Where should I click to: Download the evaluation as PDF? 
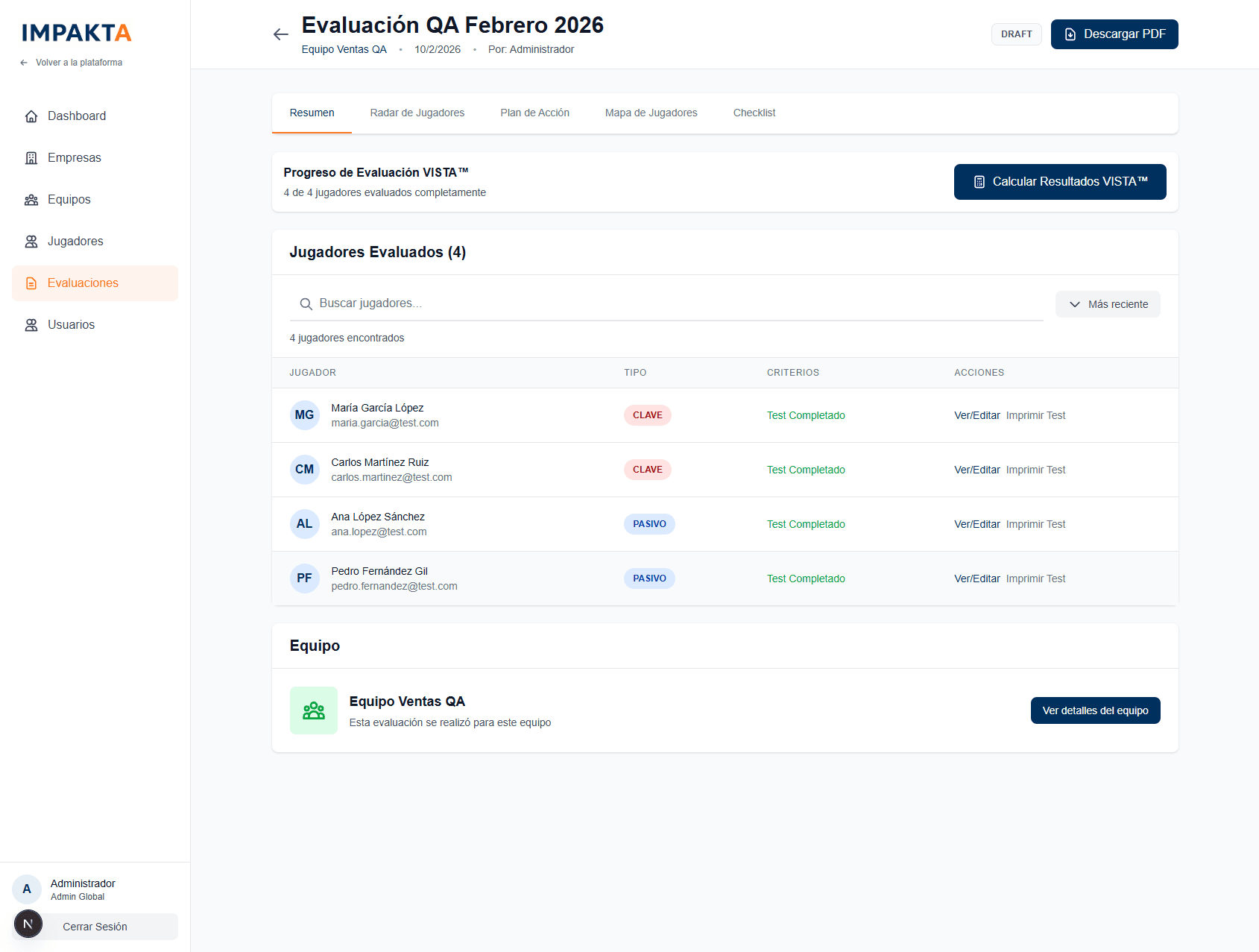pyautogui.click(x=1114, y=34)
